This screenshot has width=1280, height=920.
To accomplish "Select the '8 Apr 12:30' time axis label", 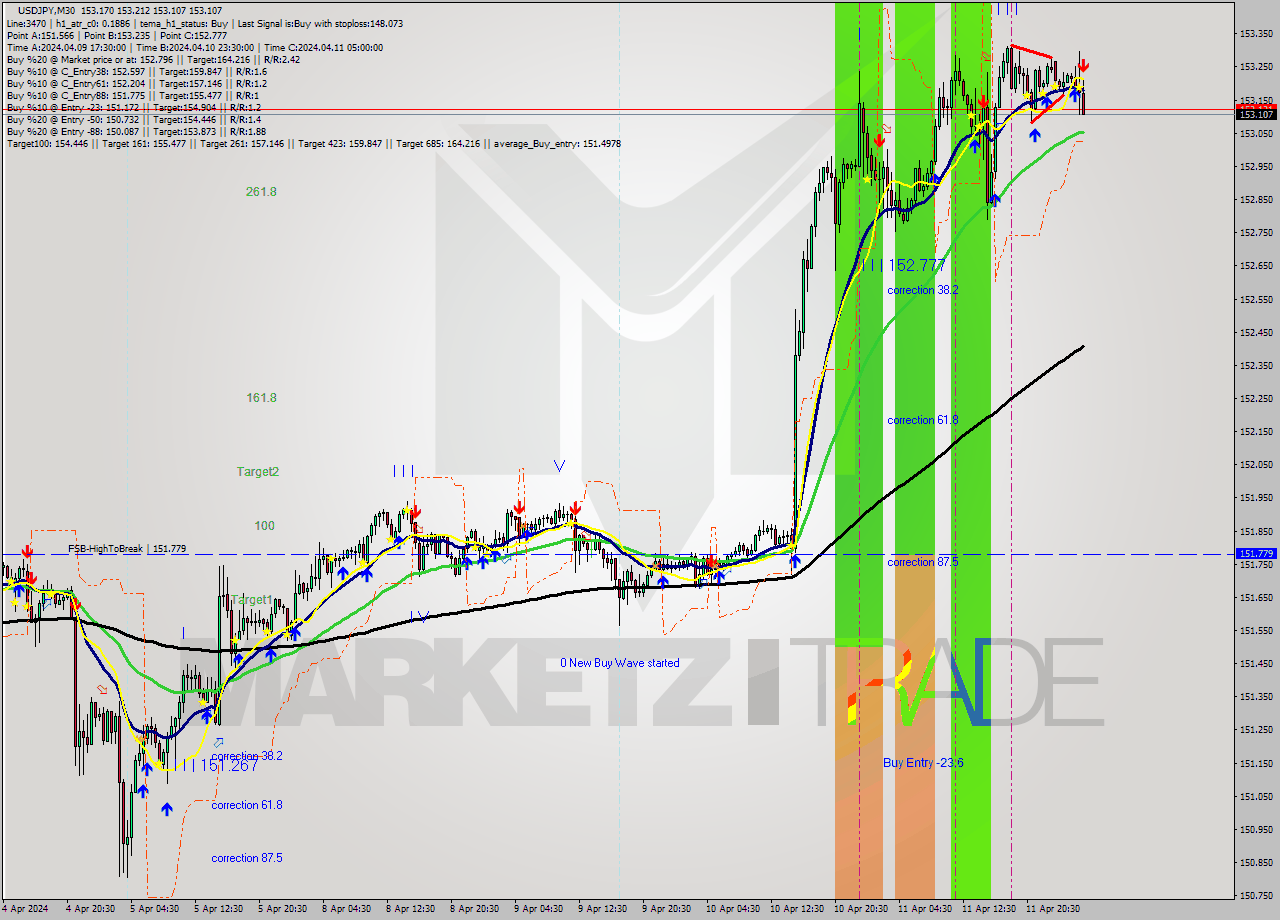I will tap(410, 909).
